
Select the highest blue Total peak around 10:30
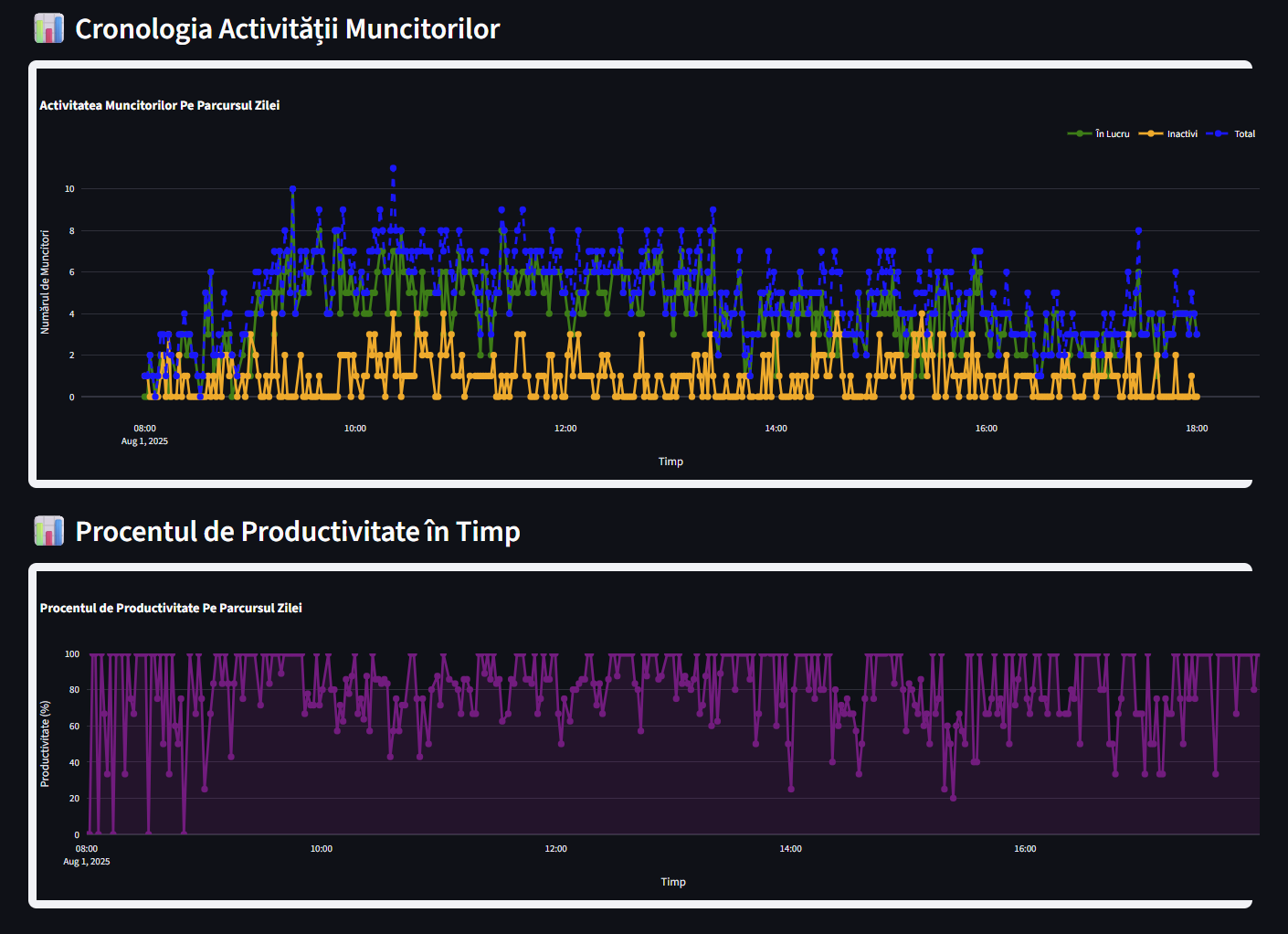click(x=393, y=167)
